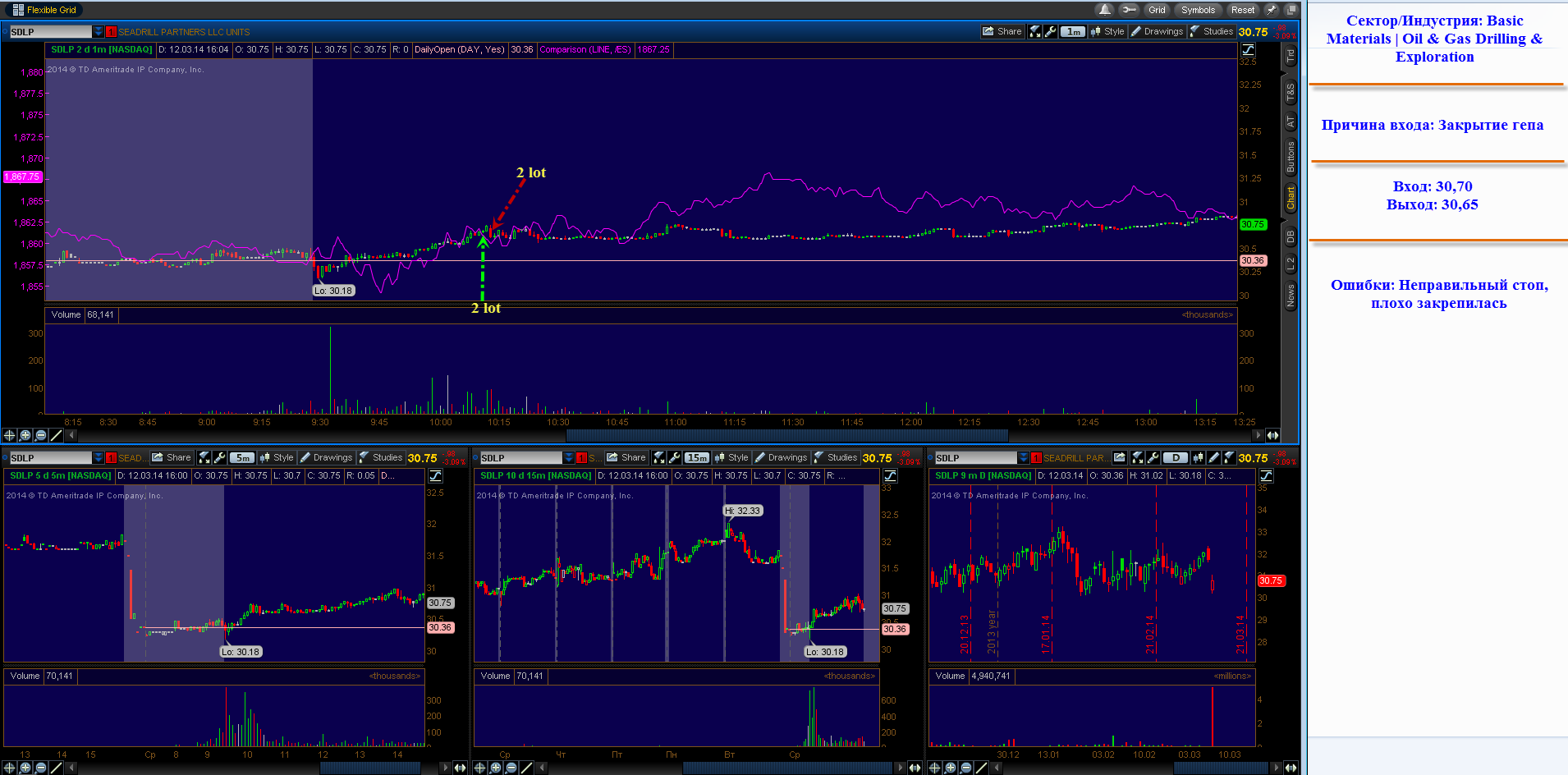
Task: Toggle log scale button on main chart axis
Action: 1248,49
